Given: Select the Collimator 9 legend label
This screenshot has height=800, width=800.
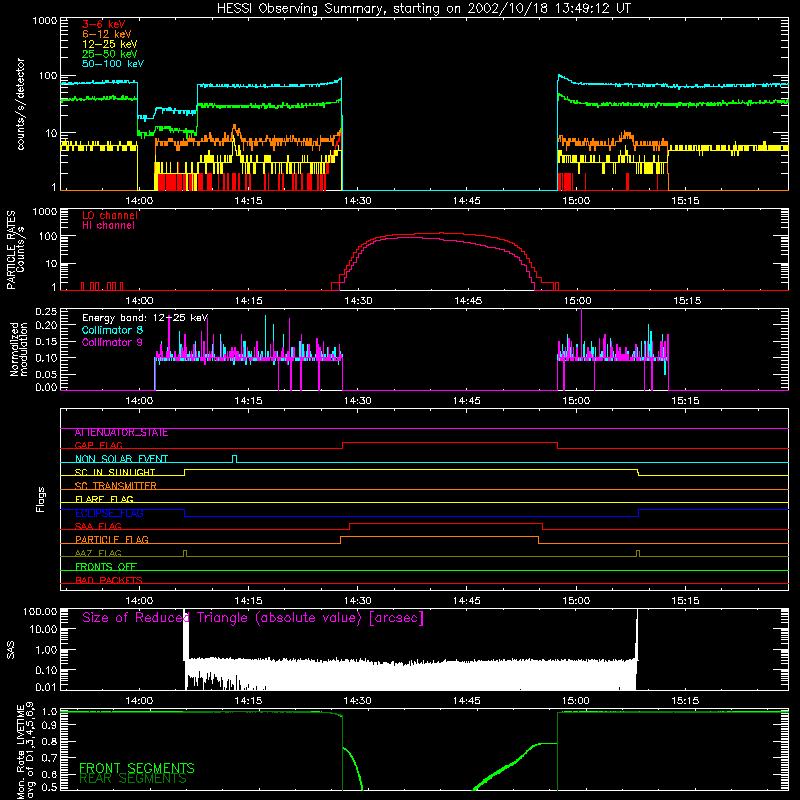Looking at the screenshot, I should 112,342.
